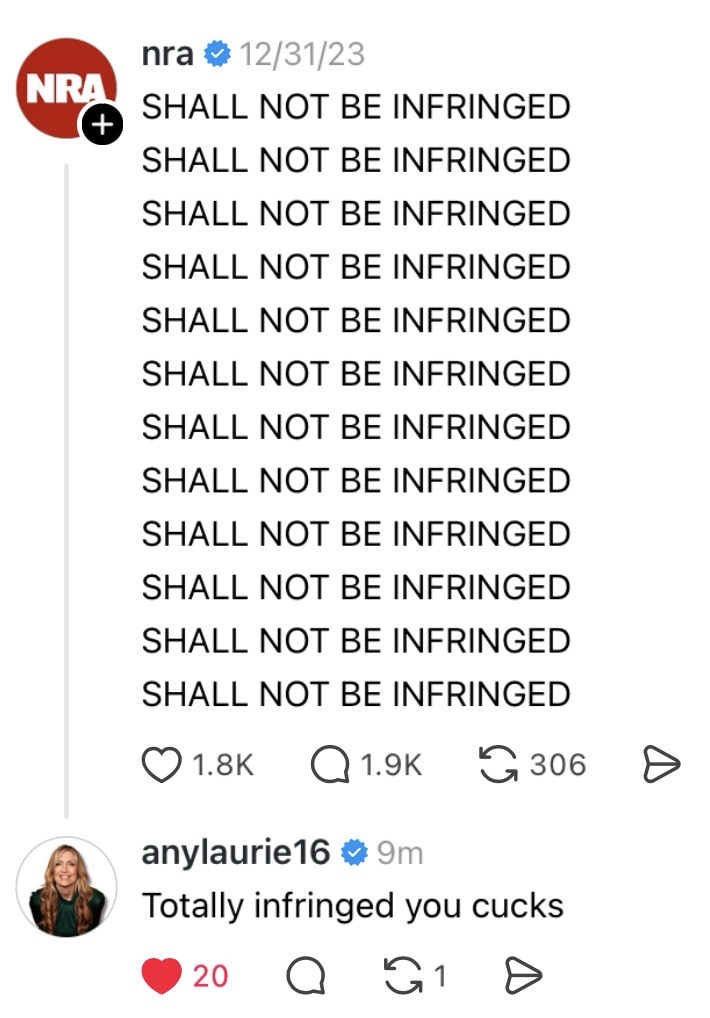Follow NRA using the plus badge

click(x=100, y=125)
